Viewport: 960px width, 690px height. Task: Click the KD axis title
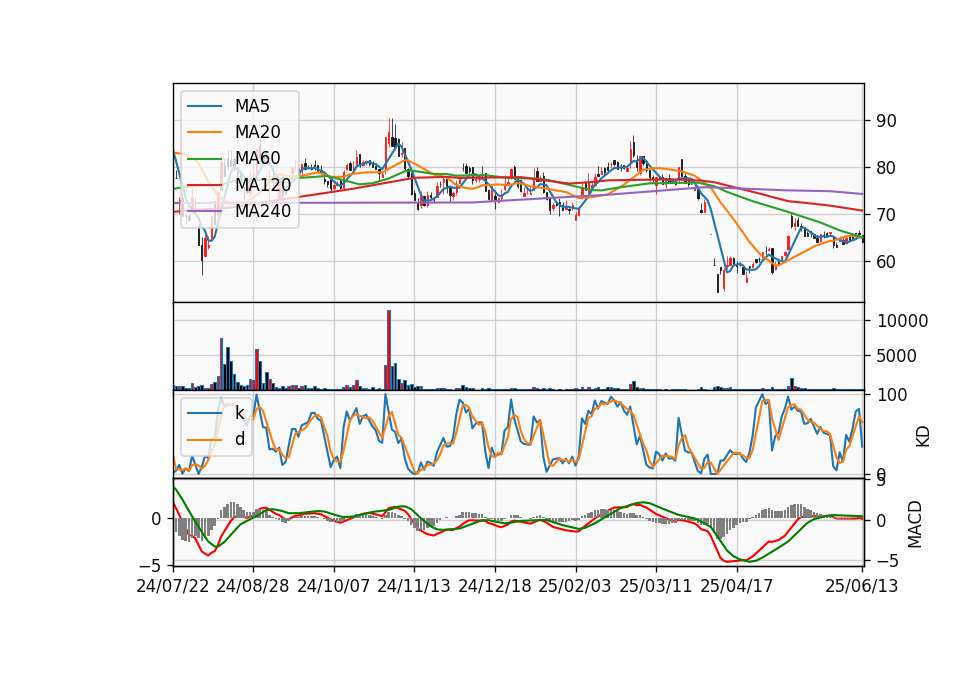pos(923,437)
